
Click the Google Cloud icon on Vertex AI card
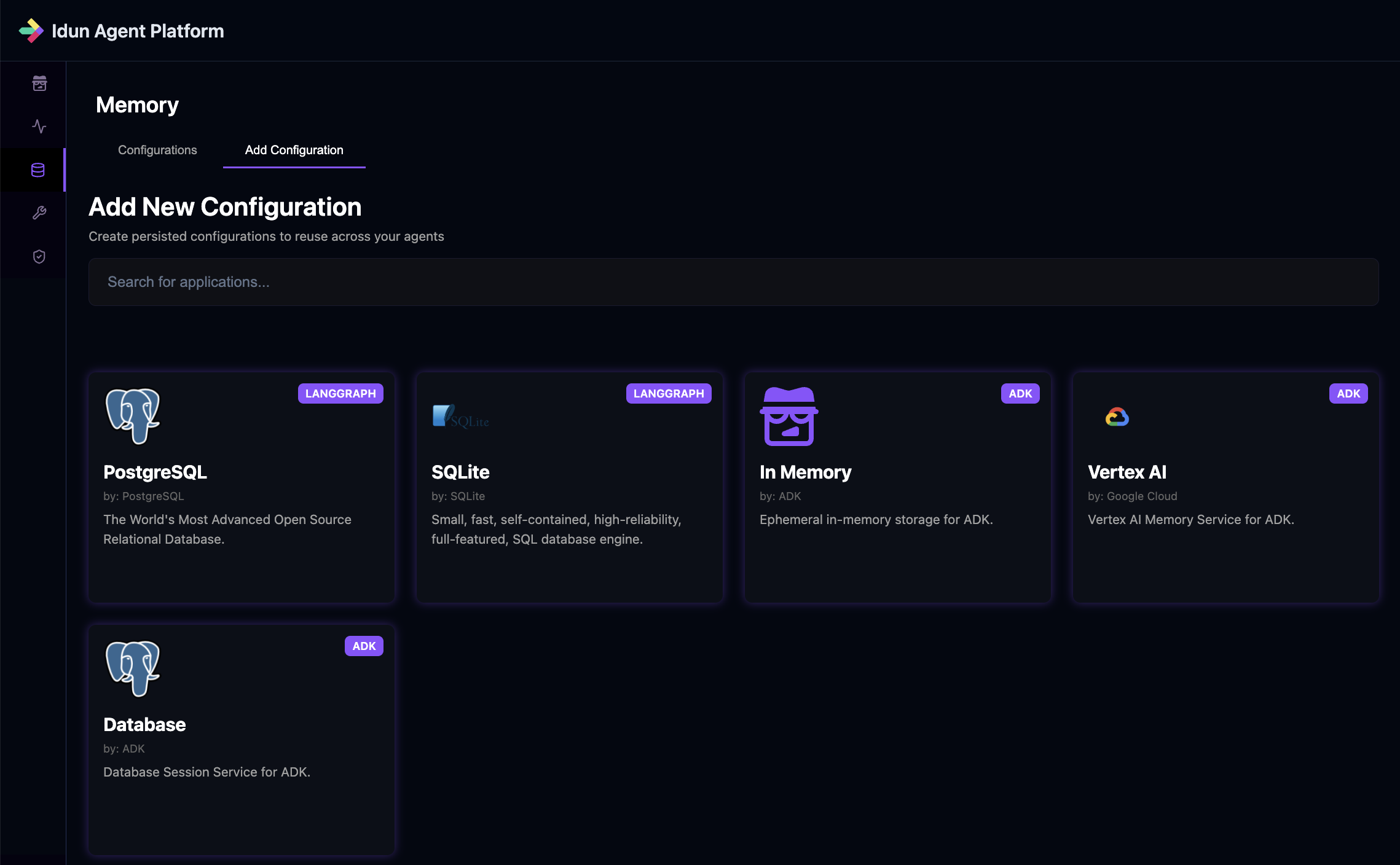click(1117, 417)
